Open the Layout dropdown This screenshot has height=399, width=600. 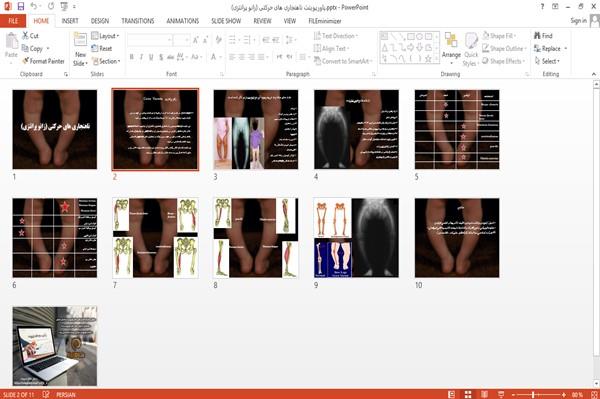[x=106, y=36]
